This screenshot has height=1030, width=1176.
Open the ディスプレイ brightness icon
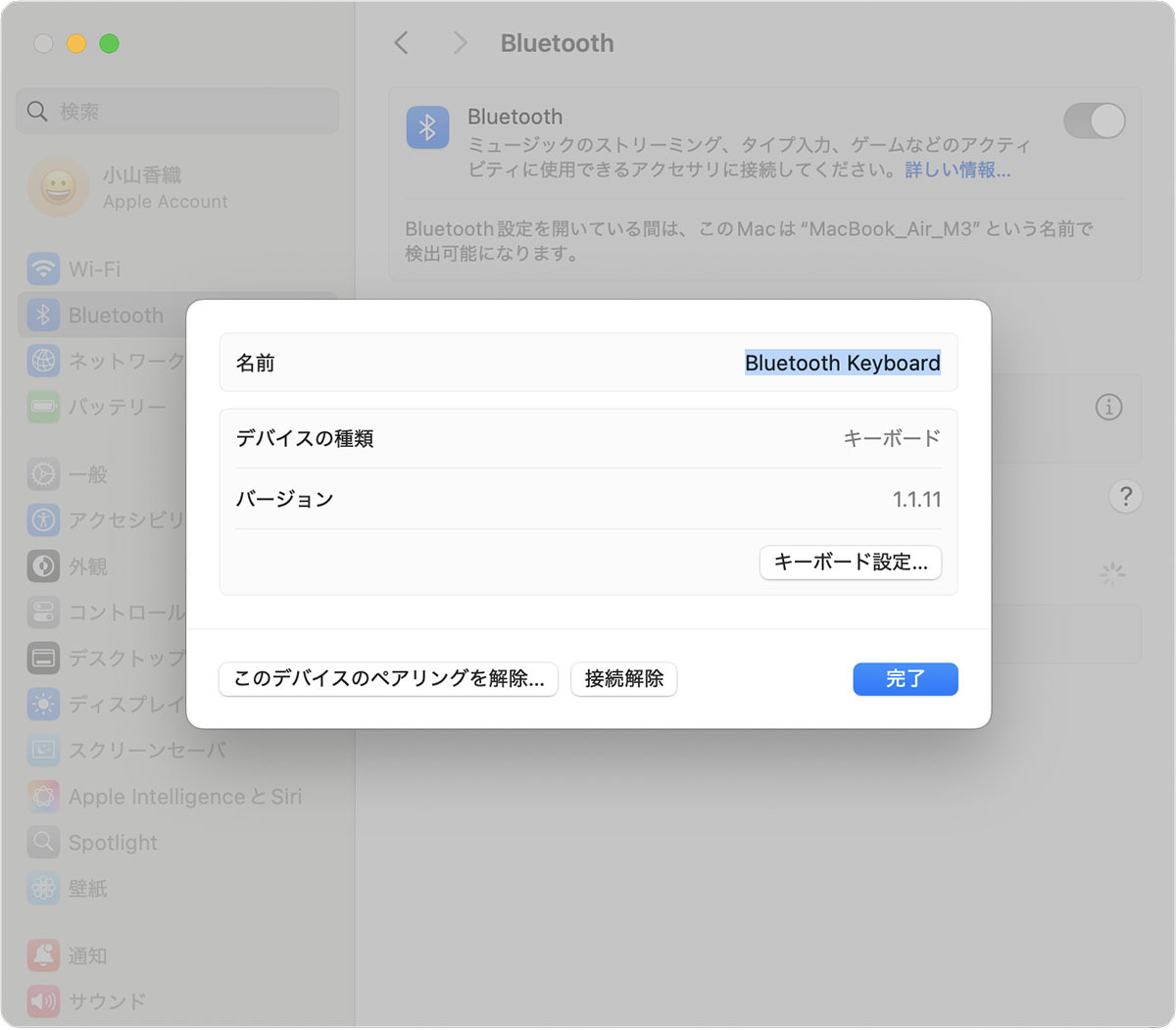coord(43,704)
